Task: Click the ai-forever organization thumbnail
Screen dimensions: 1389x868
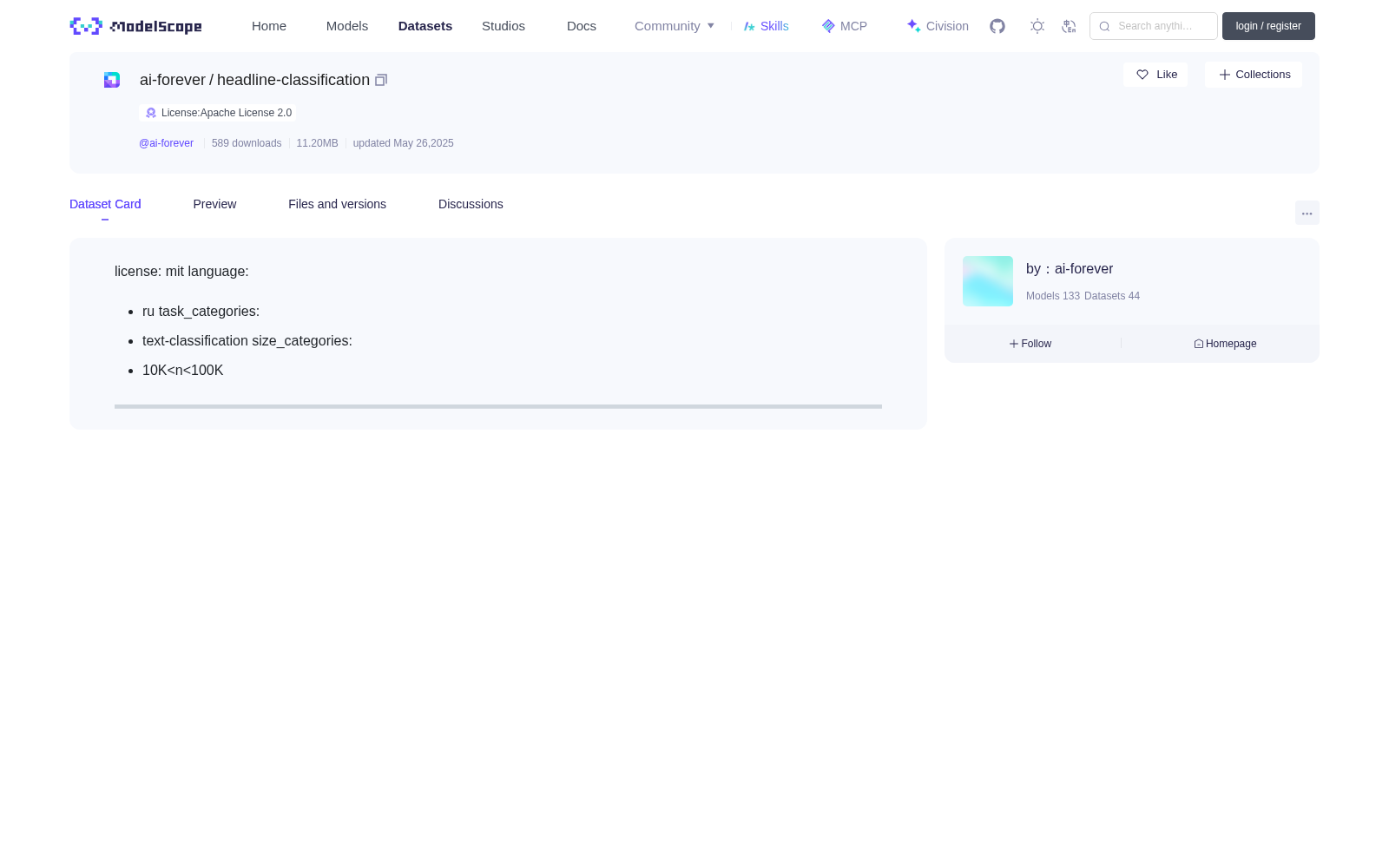Action: click(988, 281)
